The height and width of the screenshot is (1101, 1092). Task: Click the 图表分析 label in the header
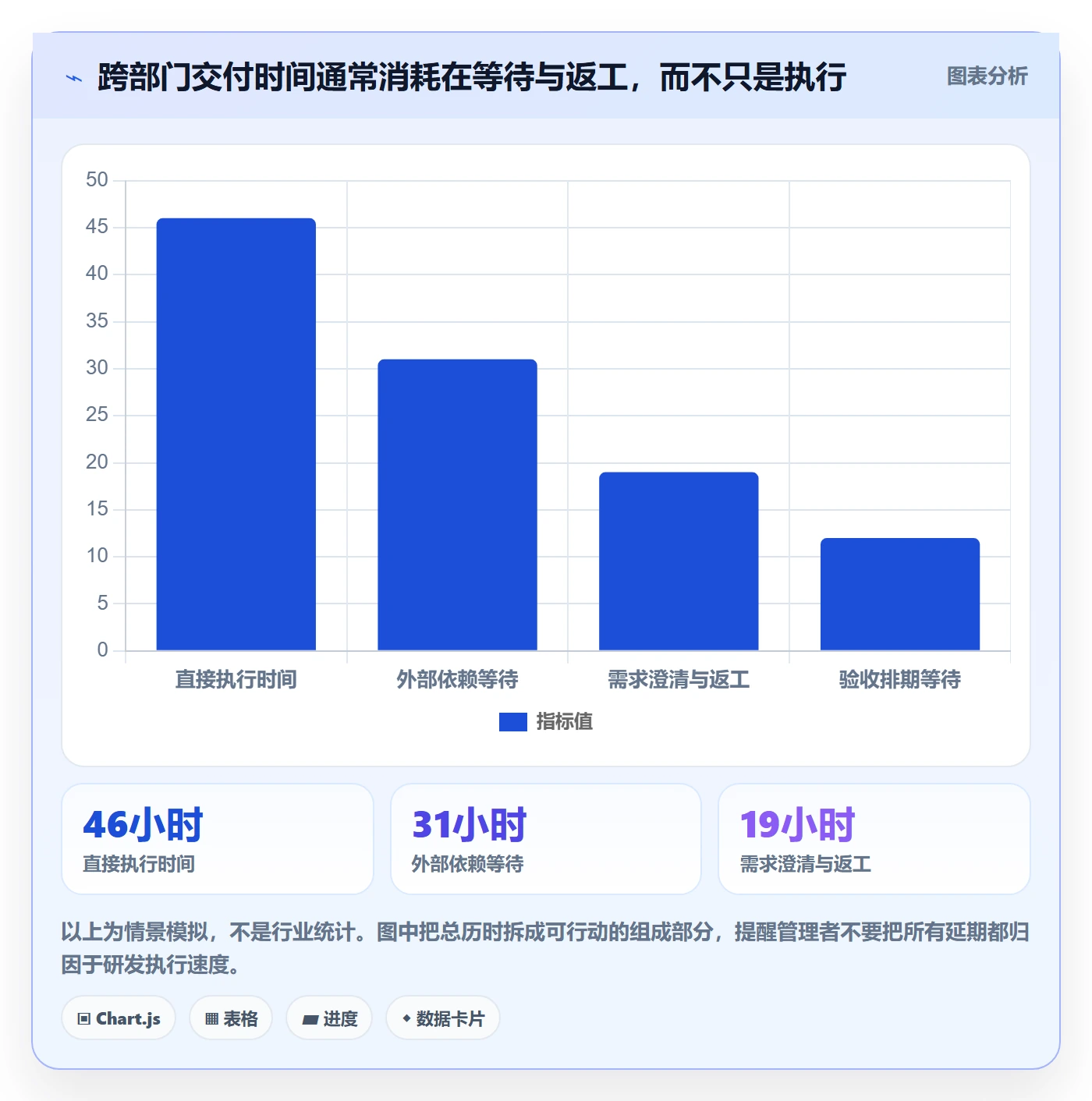point(987,76)
